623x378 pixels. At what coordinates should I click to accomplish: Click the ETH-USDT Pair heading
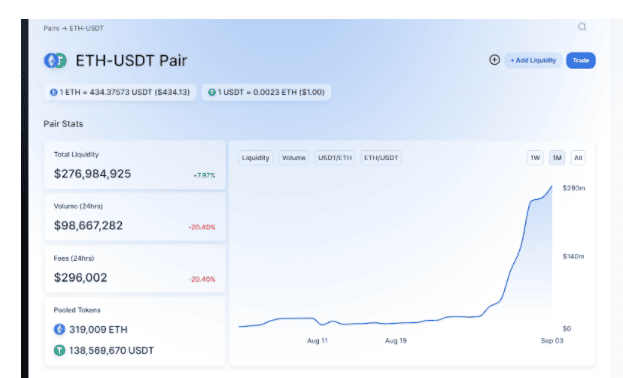(x=131, y=60)
